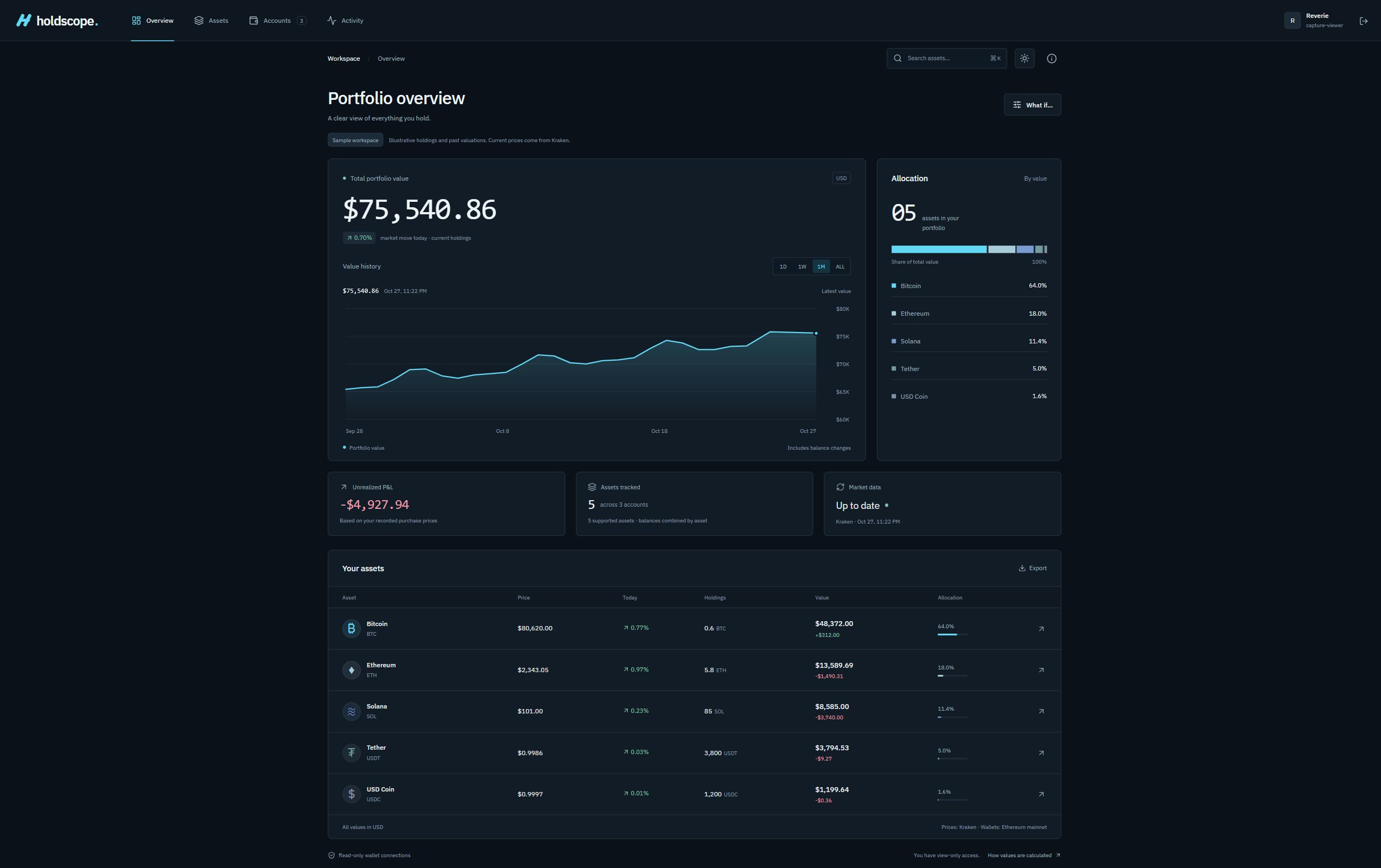Image resolution: width=1381 pixels, height=868 pixels.
Task: Click the USD Coin dollar icon
Action: tap(352, 794)
